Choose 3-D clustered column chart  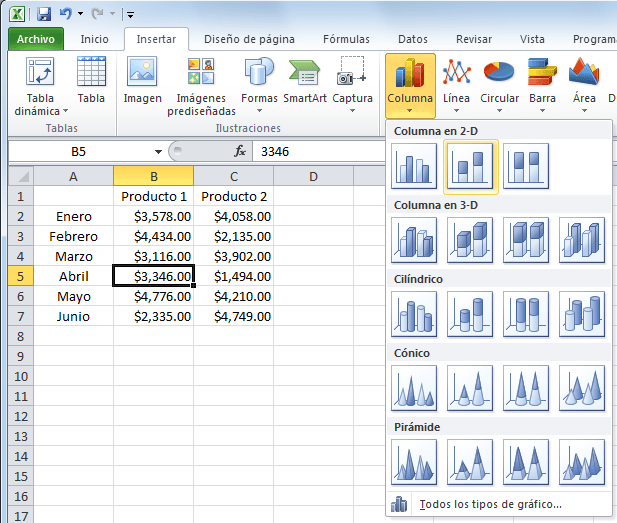point(414,240)
